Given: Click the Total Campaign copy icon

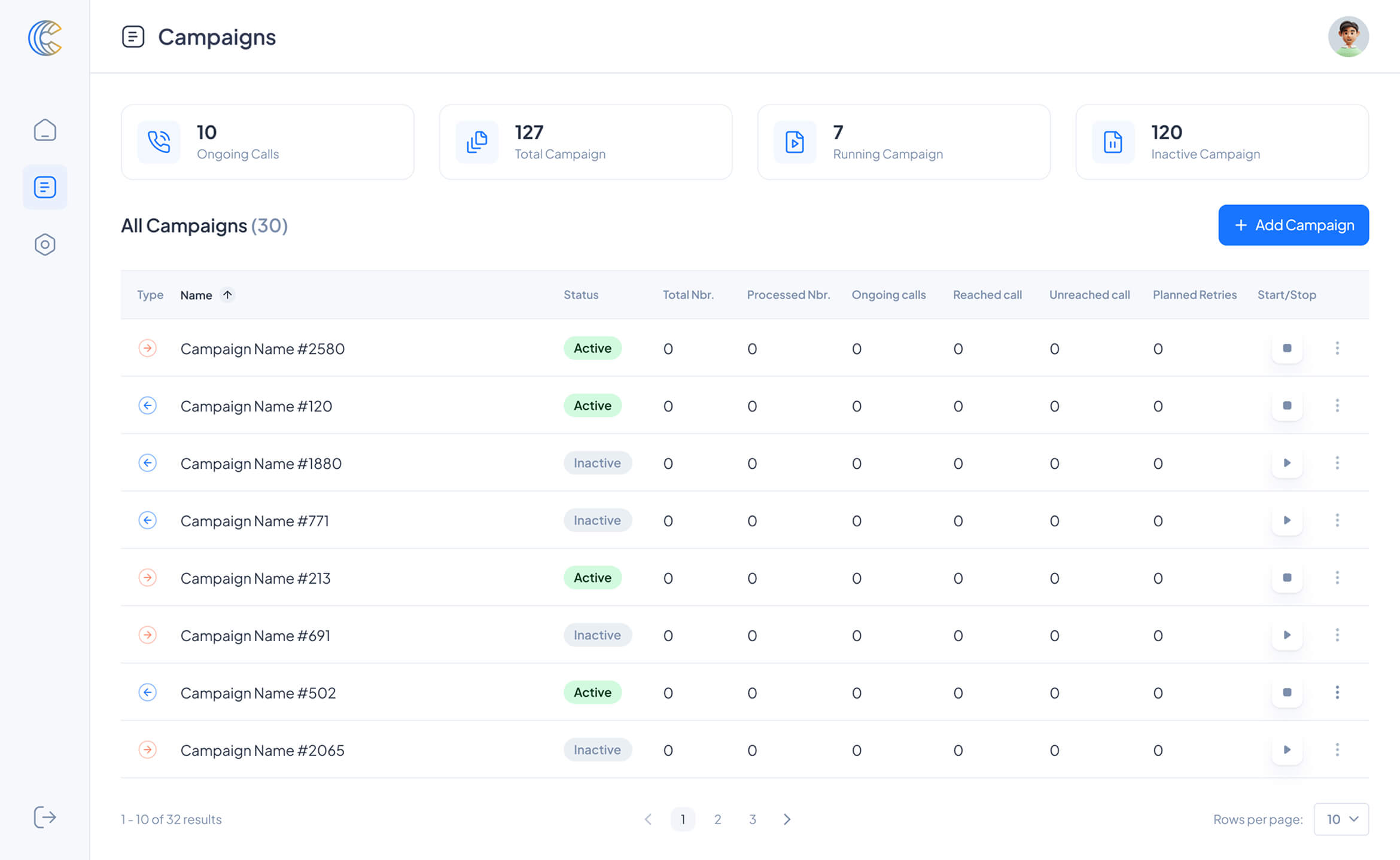Looking at the screenshot, I should [x=477, y=142].
